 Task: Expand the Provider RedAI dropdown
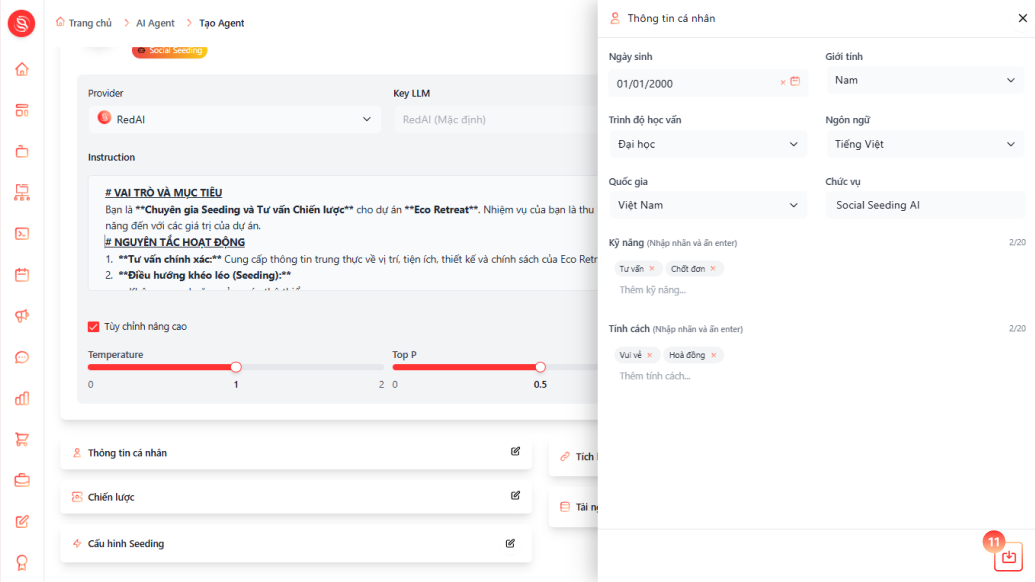coord(234,119)
